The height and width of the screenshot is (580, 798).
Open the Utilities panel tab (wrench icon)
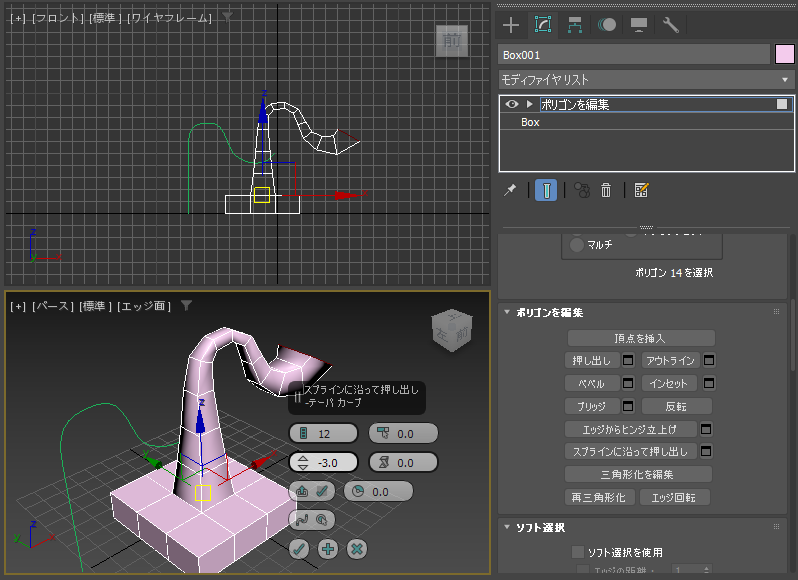click(x=670, y=24)
